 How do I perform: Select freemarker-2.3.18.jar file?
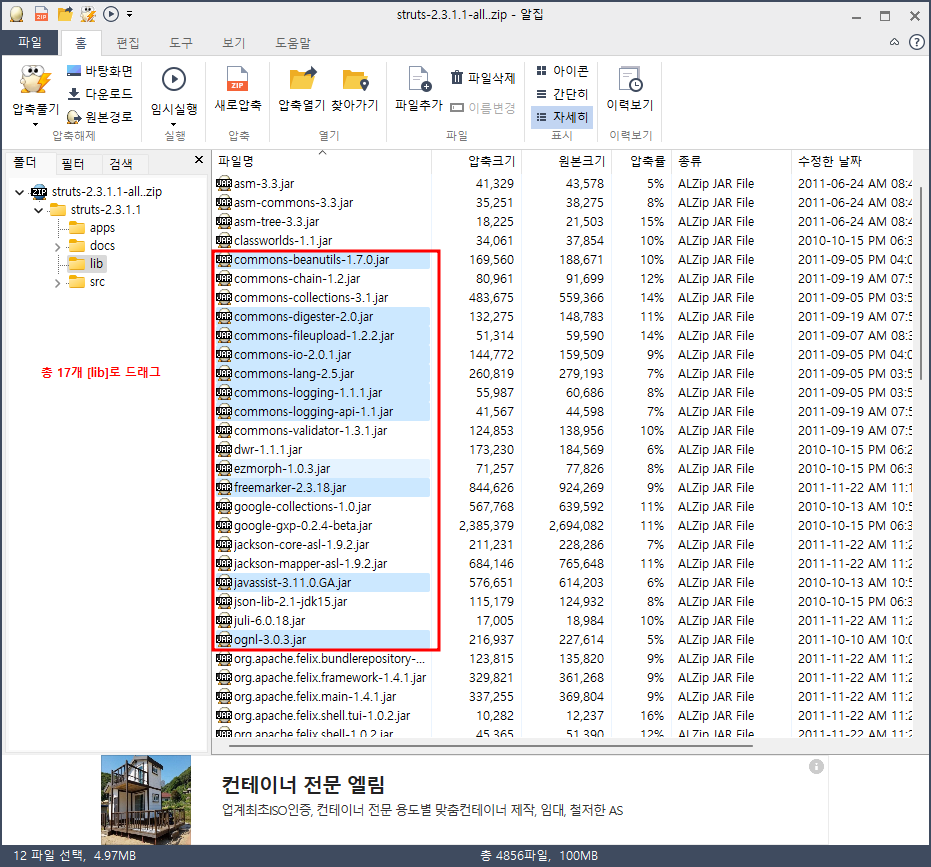(x=321, y=488)
